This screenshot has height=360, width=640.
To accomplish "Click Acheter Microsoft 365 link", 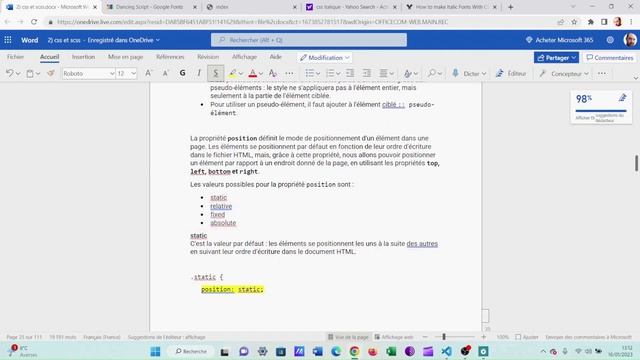I will [559, 40].
